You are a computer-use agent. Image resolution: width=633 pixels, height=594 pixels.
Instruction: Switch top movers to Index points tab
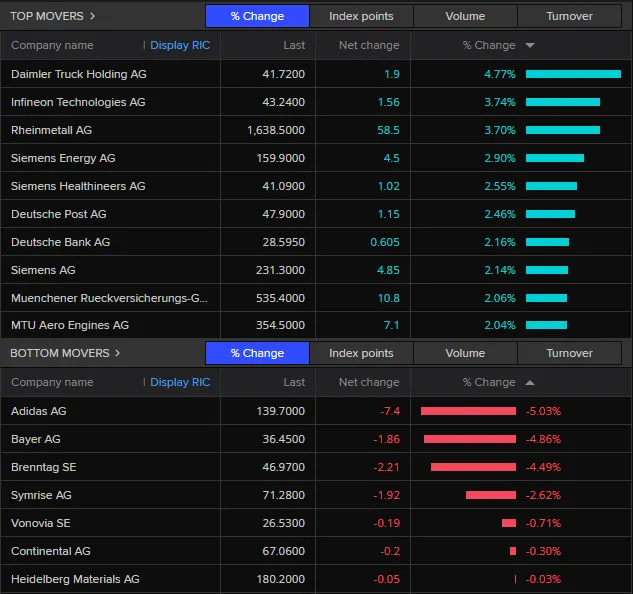coord(361,16)
